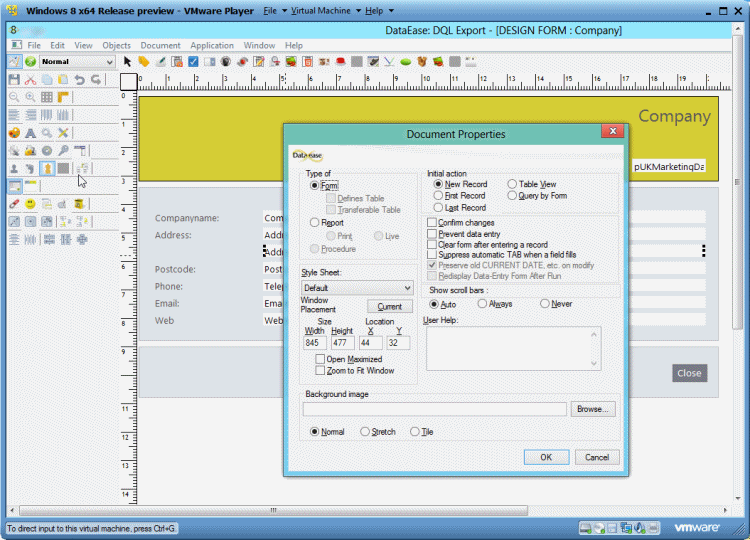Open the Application menu
The height and width of the screenshot is (540, 750).
click(x=212, y=45)
